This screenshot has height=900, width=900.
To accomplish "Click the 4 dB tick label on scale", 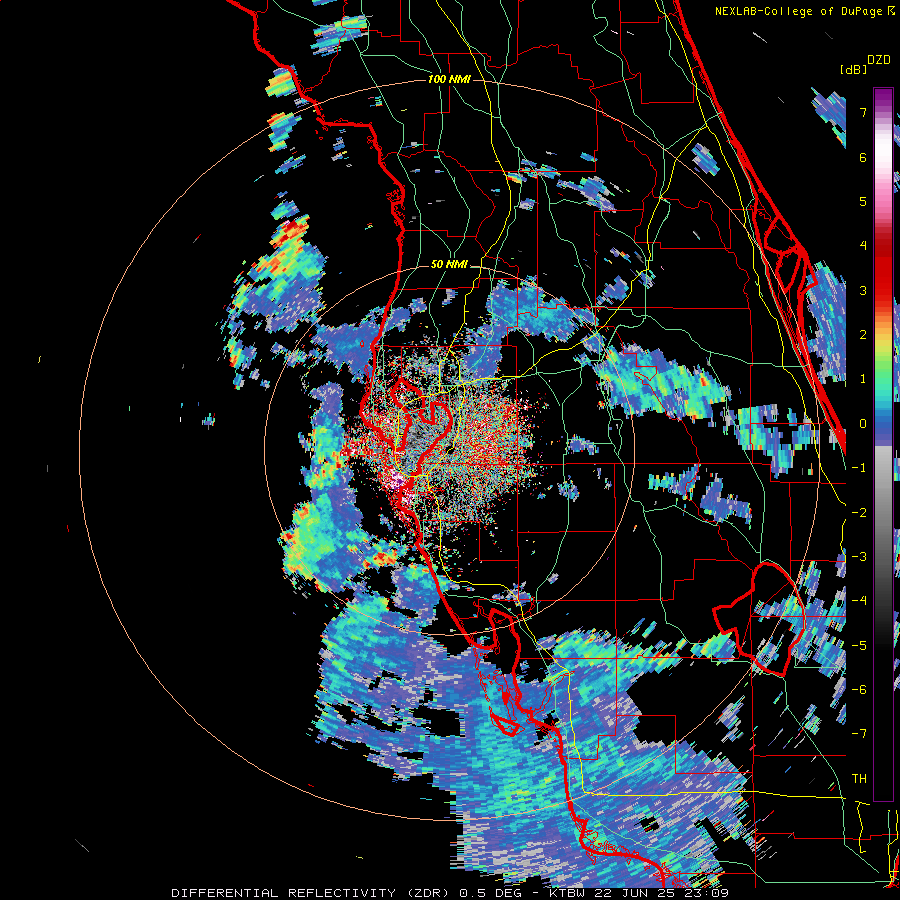I will [x=863, y=246].
